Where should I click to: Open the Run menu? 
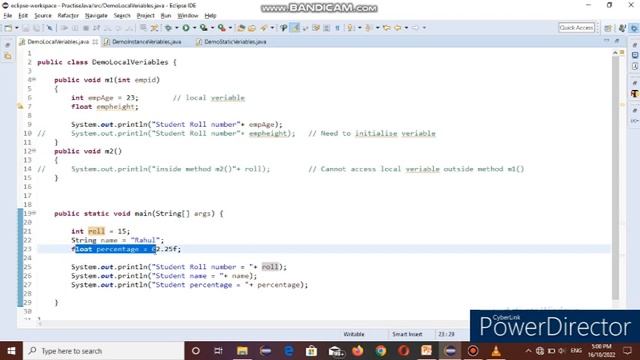coord(166,16)
